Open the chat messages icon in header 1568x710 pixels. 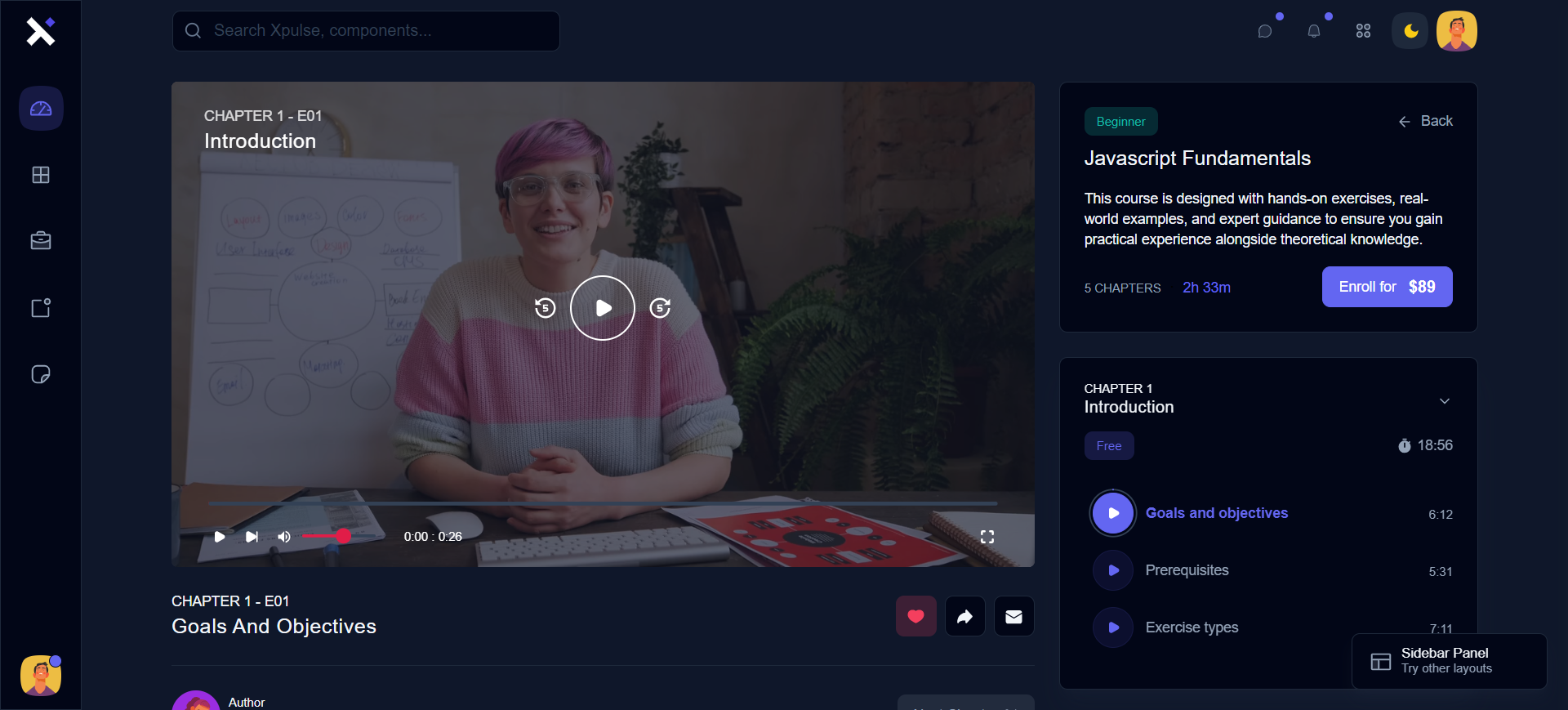pos(1265,31)
